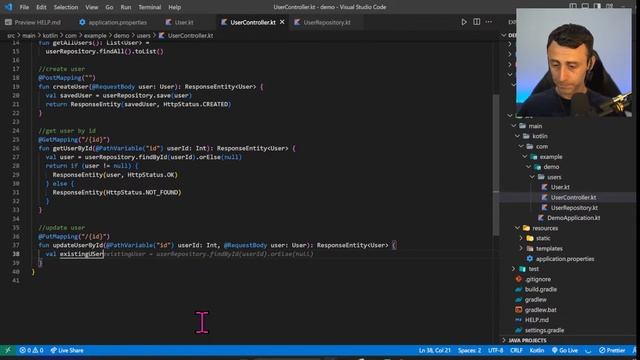
Task: Expand the JAVA PROJECTS section
Action: (527, 340)
